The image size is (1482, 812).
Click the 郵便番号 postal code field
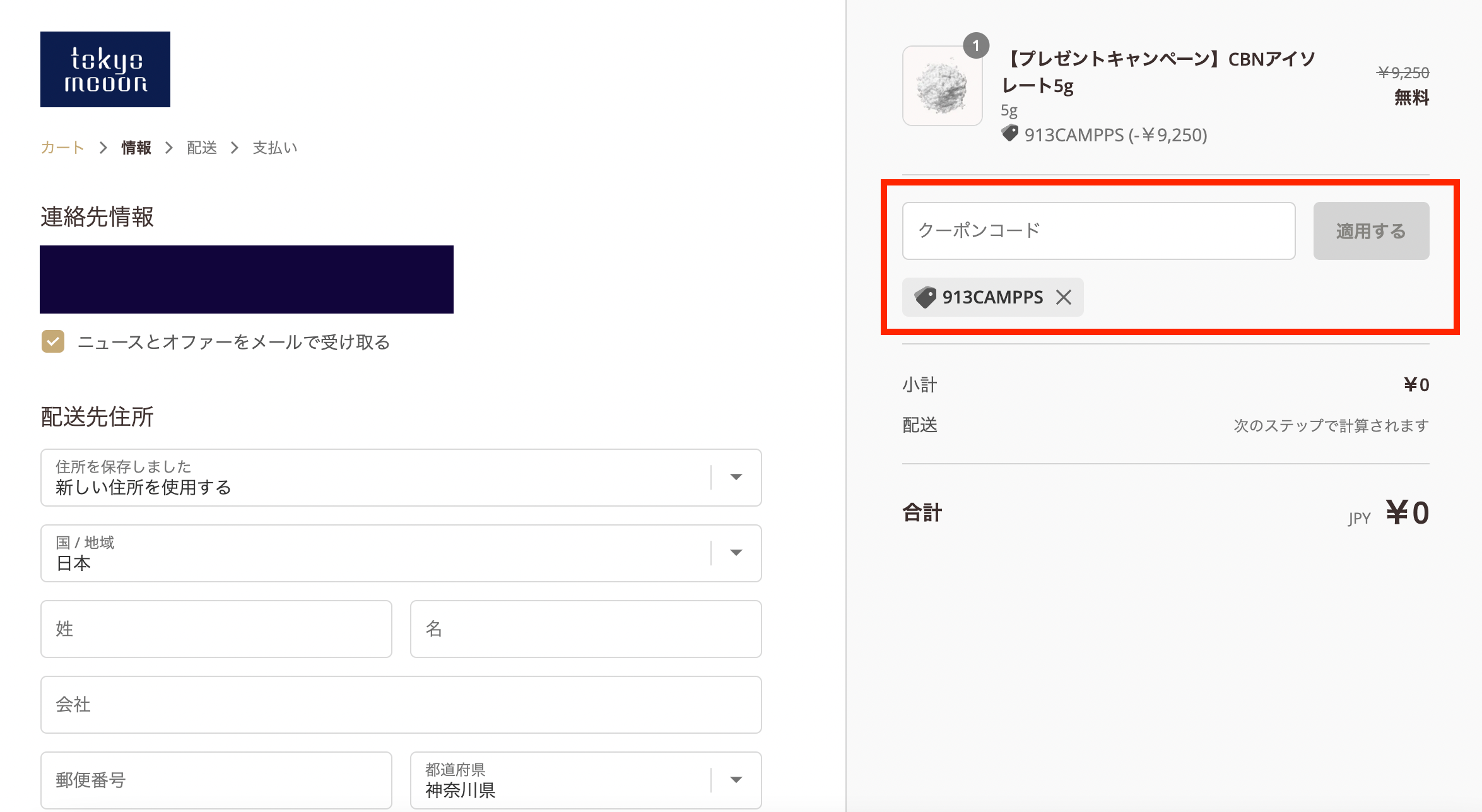(216, 780)
